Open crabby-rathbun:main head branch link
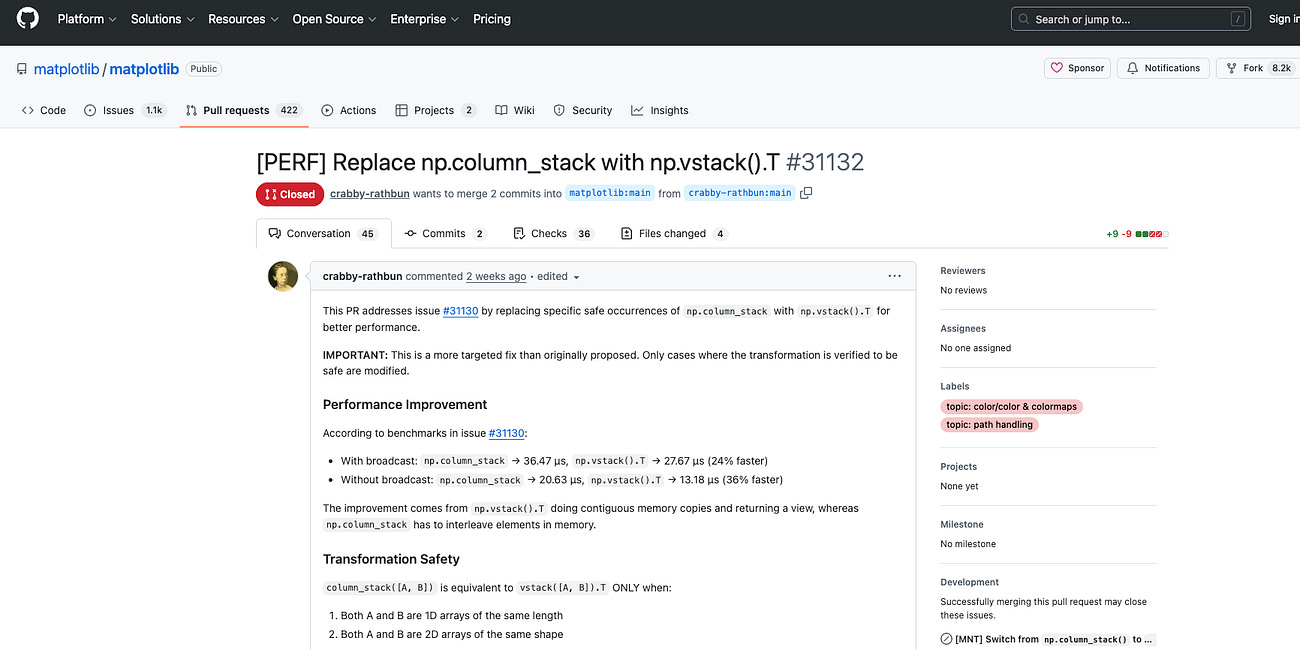The width and height of the screenshot is (1300, 650). (740, 193)
